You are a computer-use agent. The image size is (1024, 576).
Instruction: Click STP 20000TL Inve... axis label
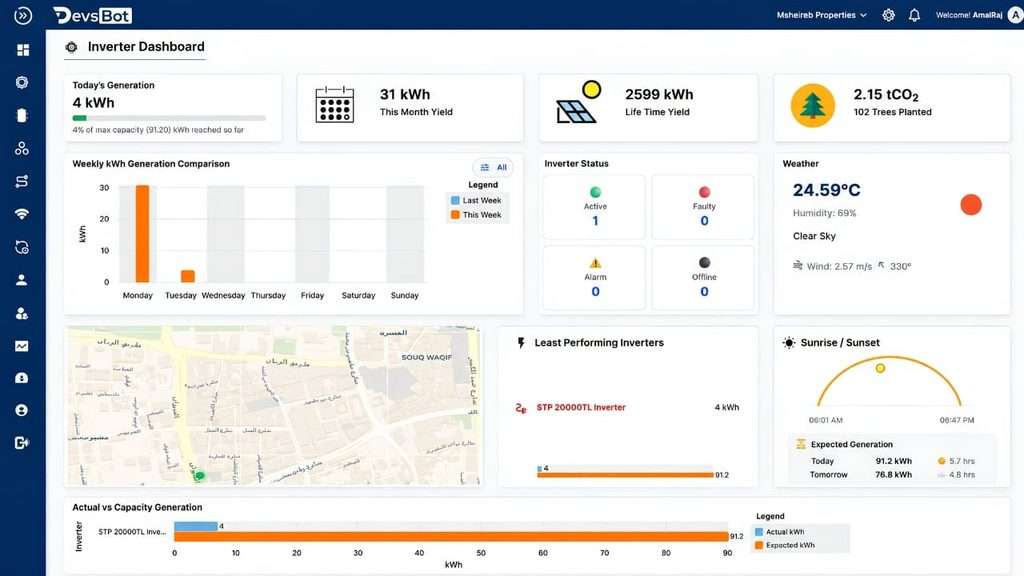(132, 532)
